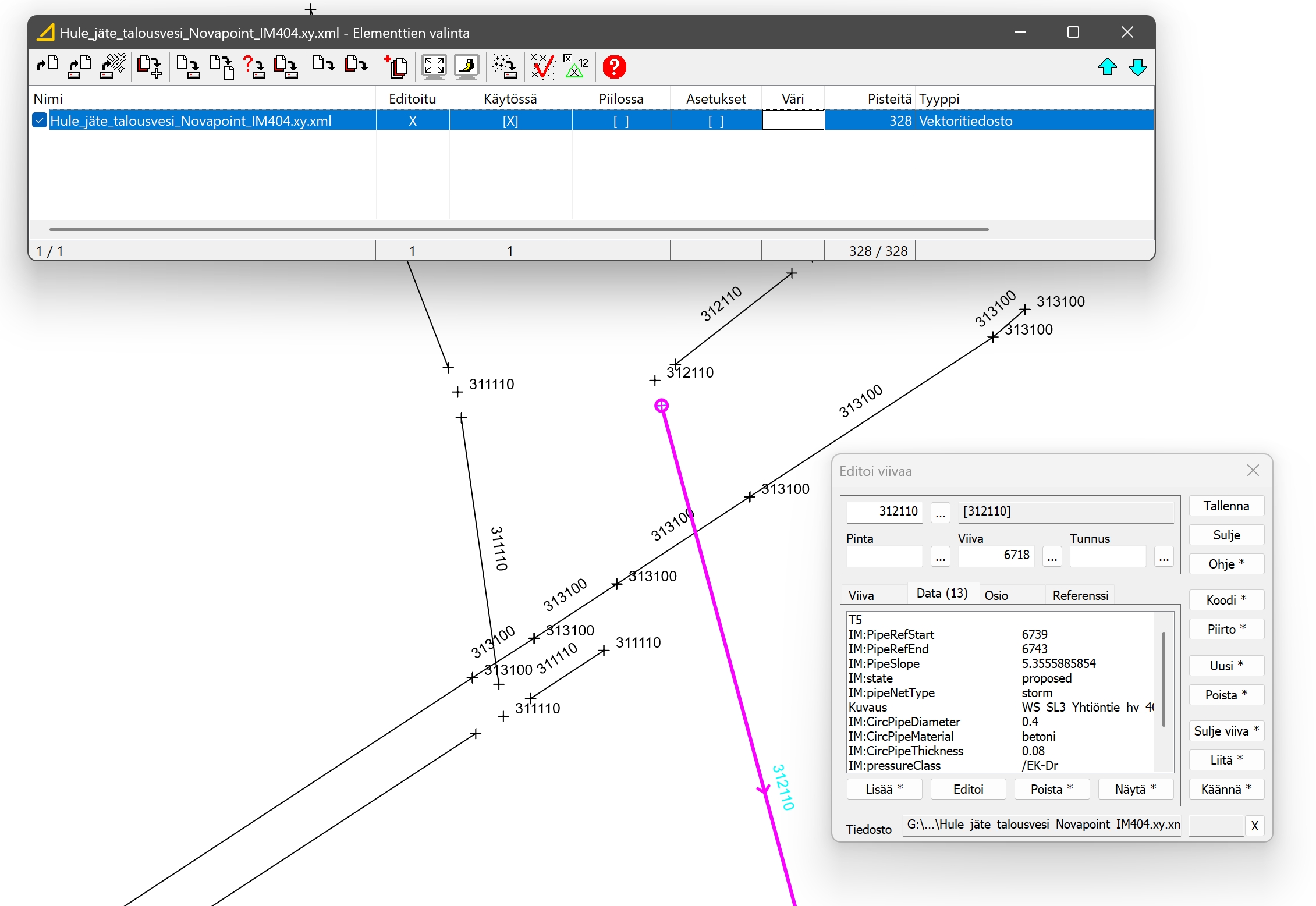Open the Sulje viiva * menu button

click(1226, 731)
